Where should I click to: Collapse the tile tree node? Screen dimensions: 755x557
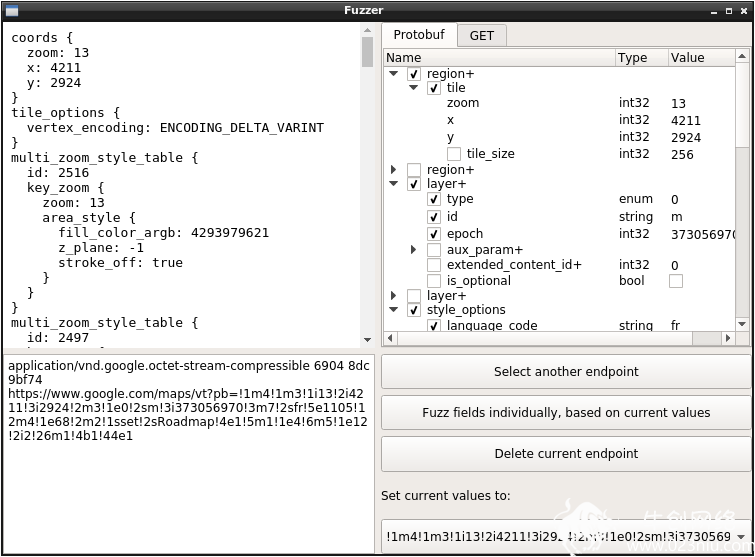coord(413,88)
